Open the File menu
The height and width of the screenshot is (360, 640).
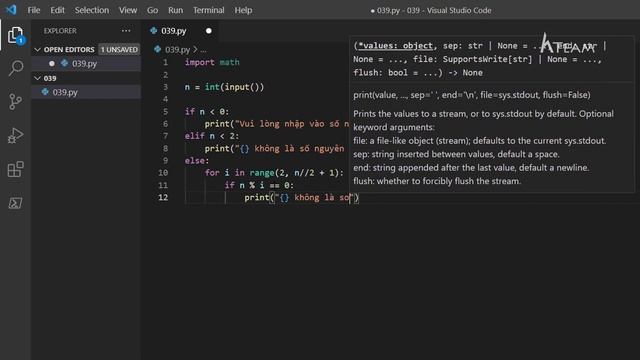pos(34,10)
